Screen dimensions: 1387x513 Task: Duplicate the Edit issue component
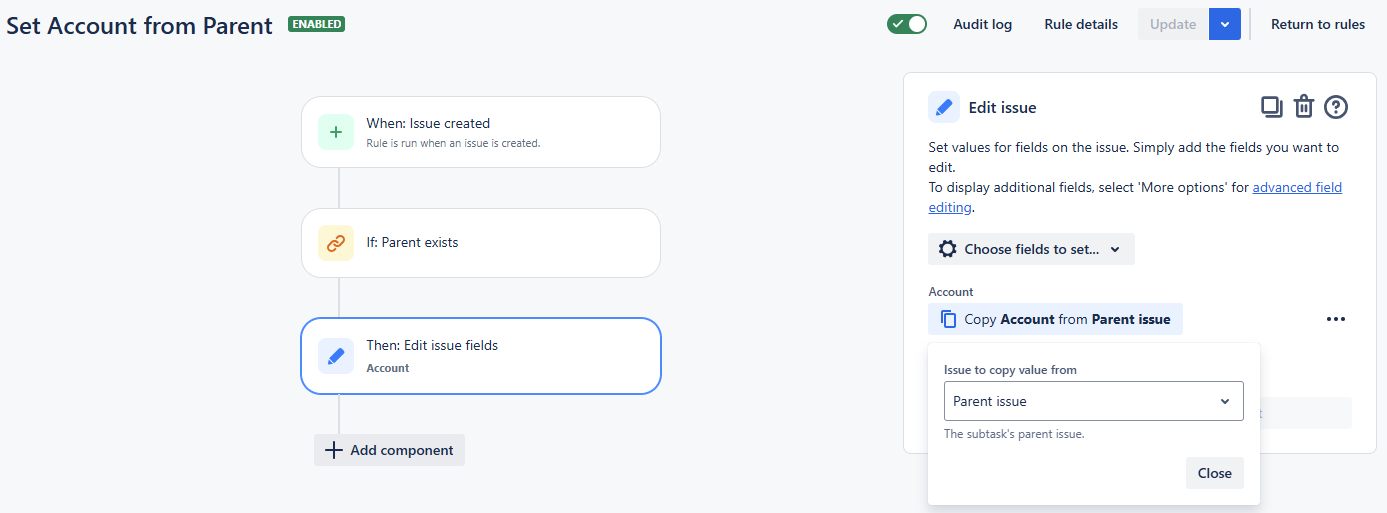[x=1271, y=107]
